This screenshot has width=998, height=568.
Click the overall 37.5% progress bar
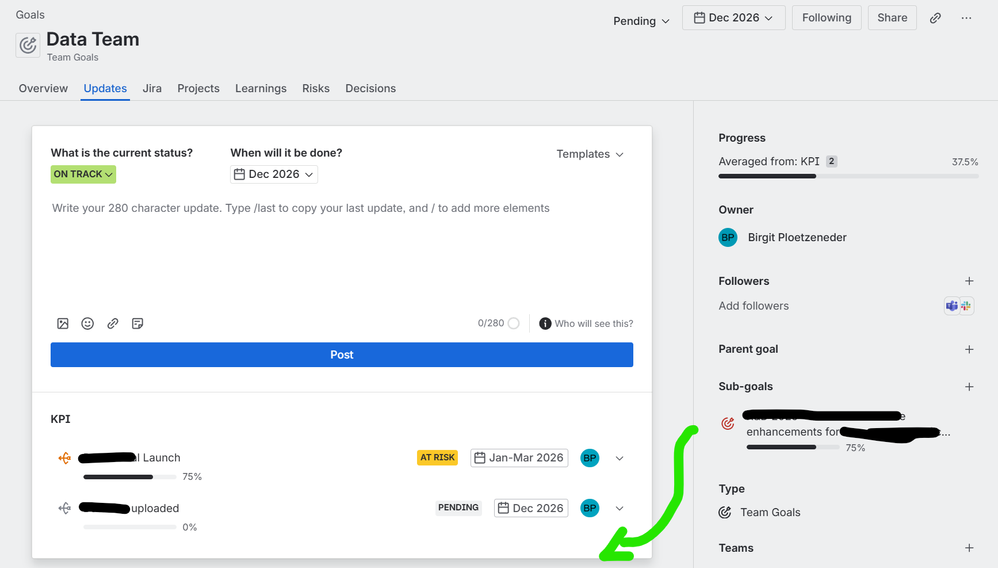(848, 176)
